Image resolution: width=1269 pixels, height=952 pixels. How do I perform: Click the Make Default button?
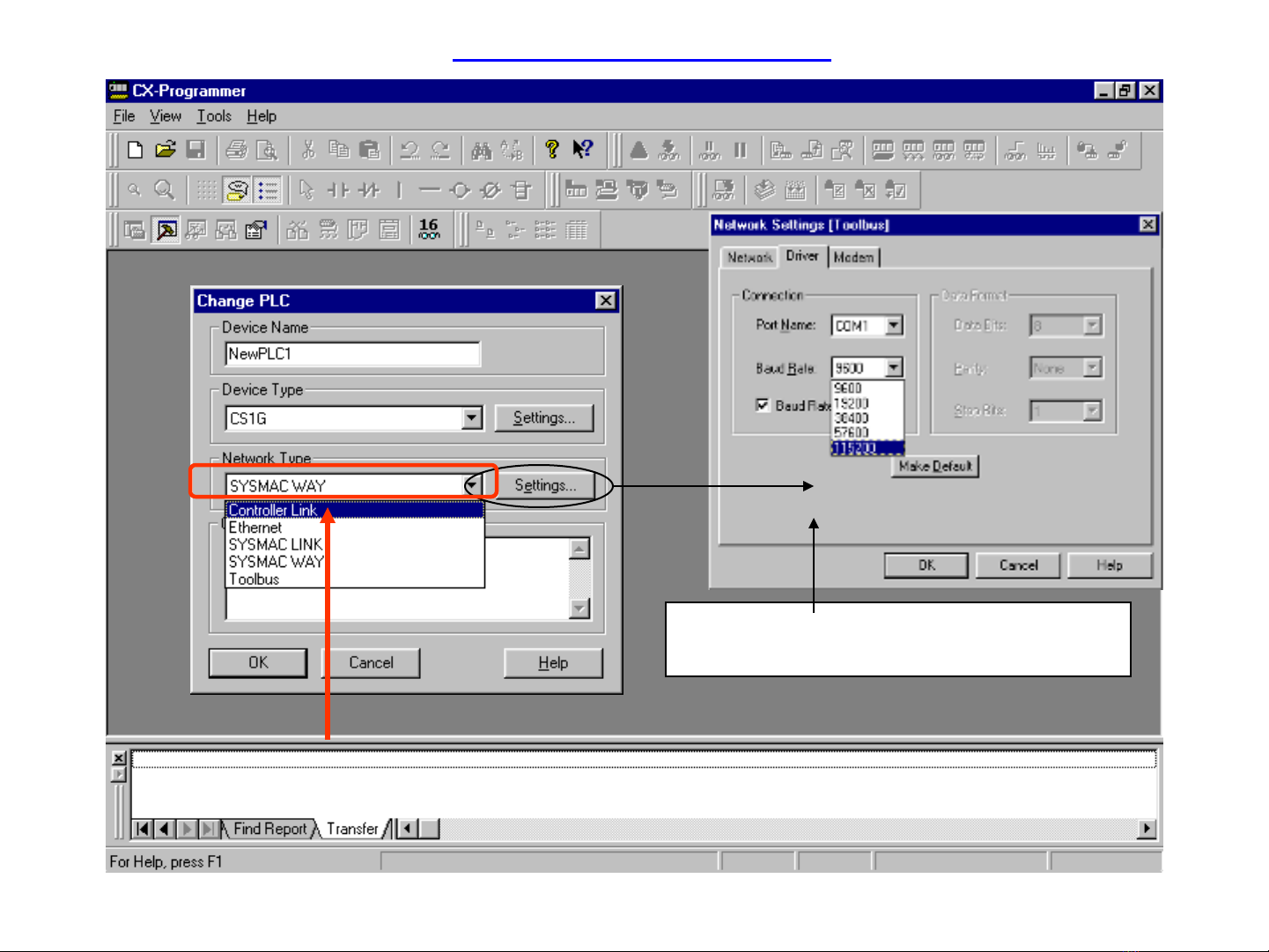coord(935,466)
